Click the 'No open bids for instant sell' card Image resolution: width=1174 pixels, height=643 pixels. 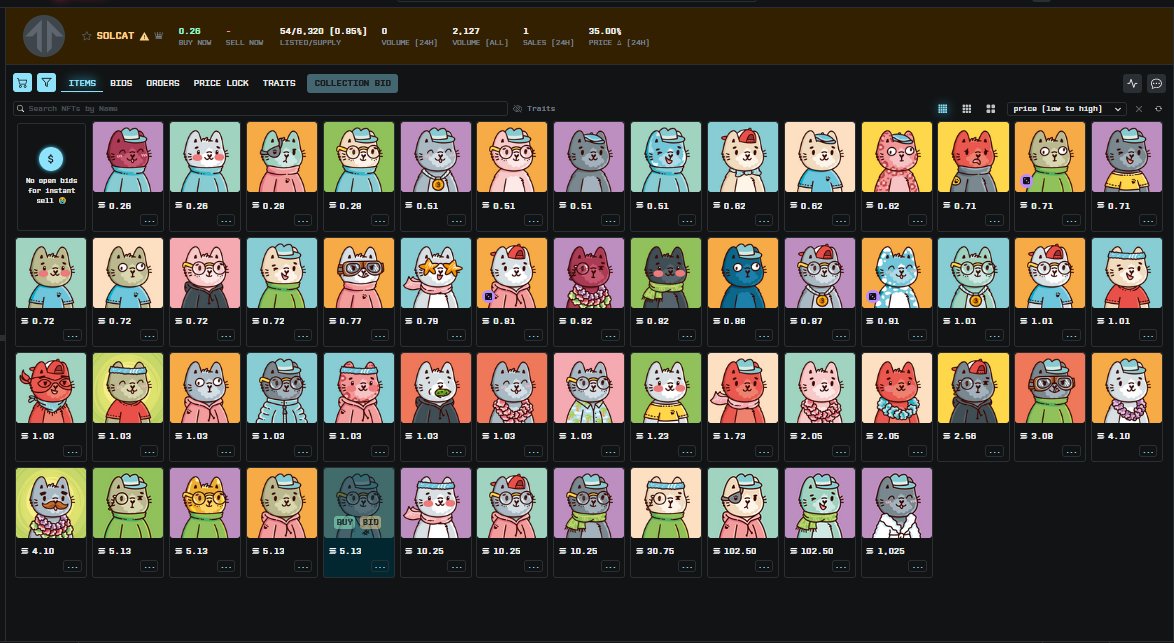[51, 177]
